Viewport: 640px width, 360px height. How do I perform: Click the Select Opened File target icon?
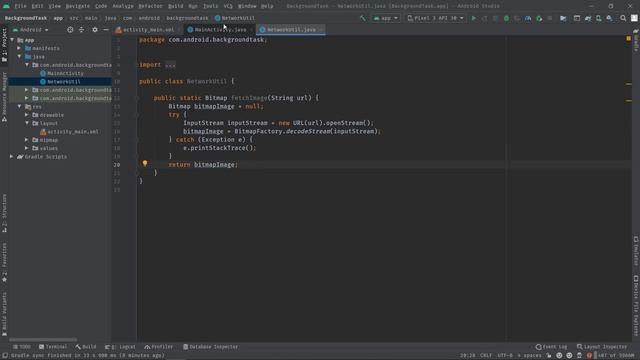(x=70, y=30)
